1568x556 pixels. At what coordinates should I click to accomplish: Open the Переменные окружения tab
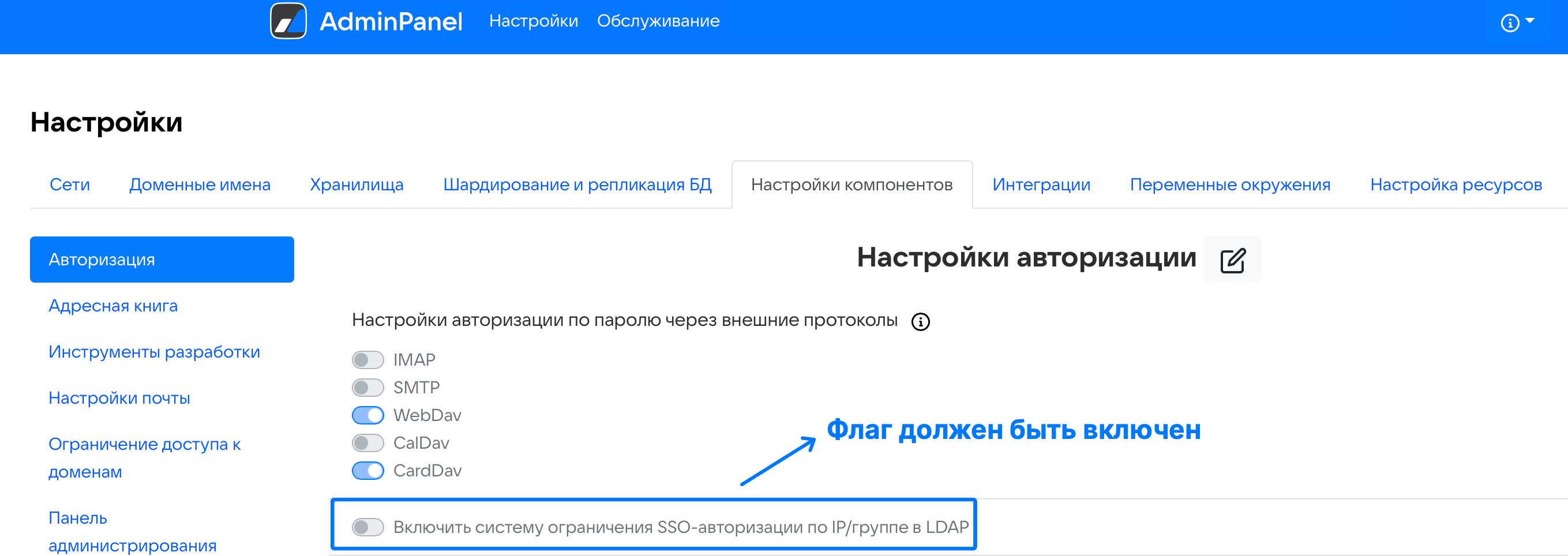coord(1229,185)
